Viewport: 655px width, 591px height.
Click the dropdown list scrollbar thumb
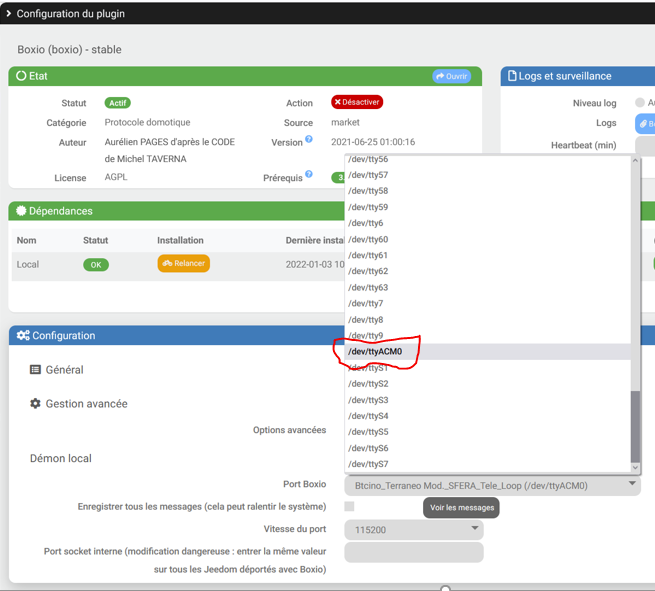pos(635,427)
